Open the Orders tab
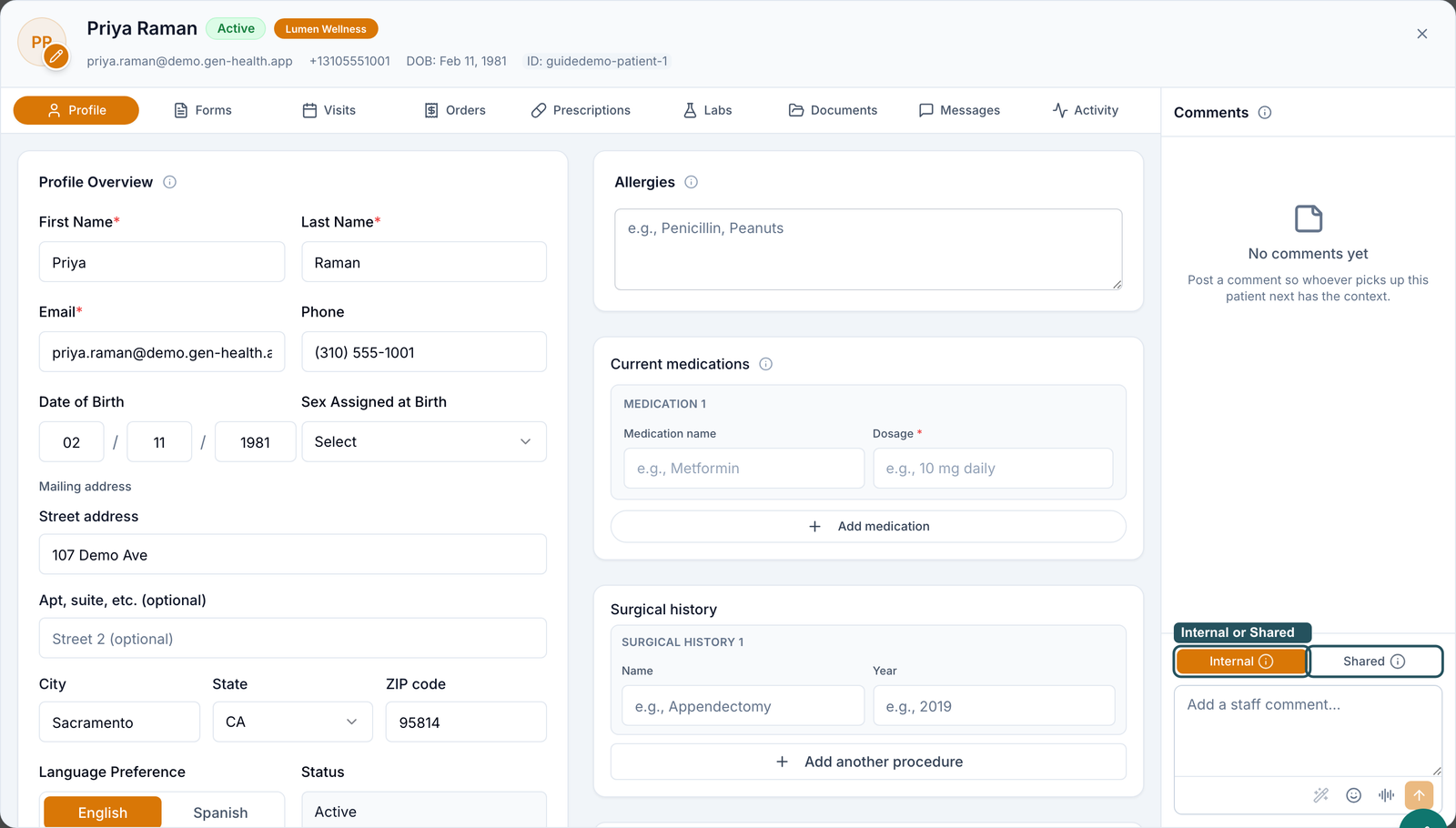 pyautogui.click(x=455, y=110)
